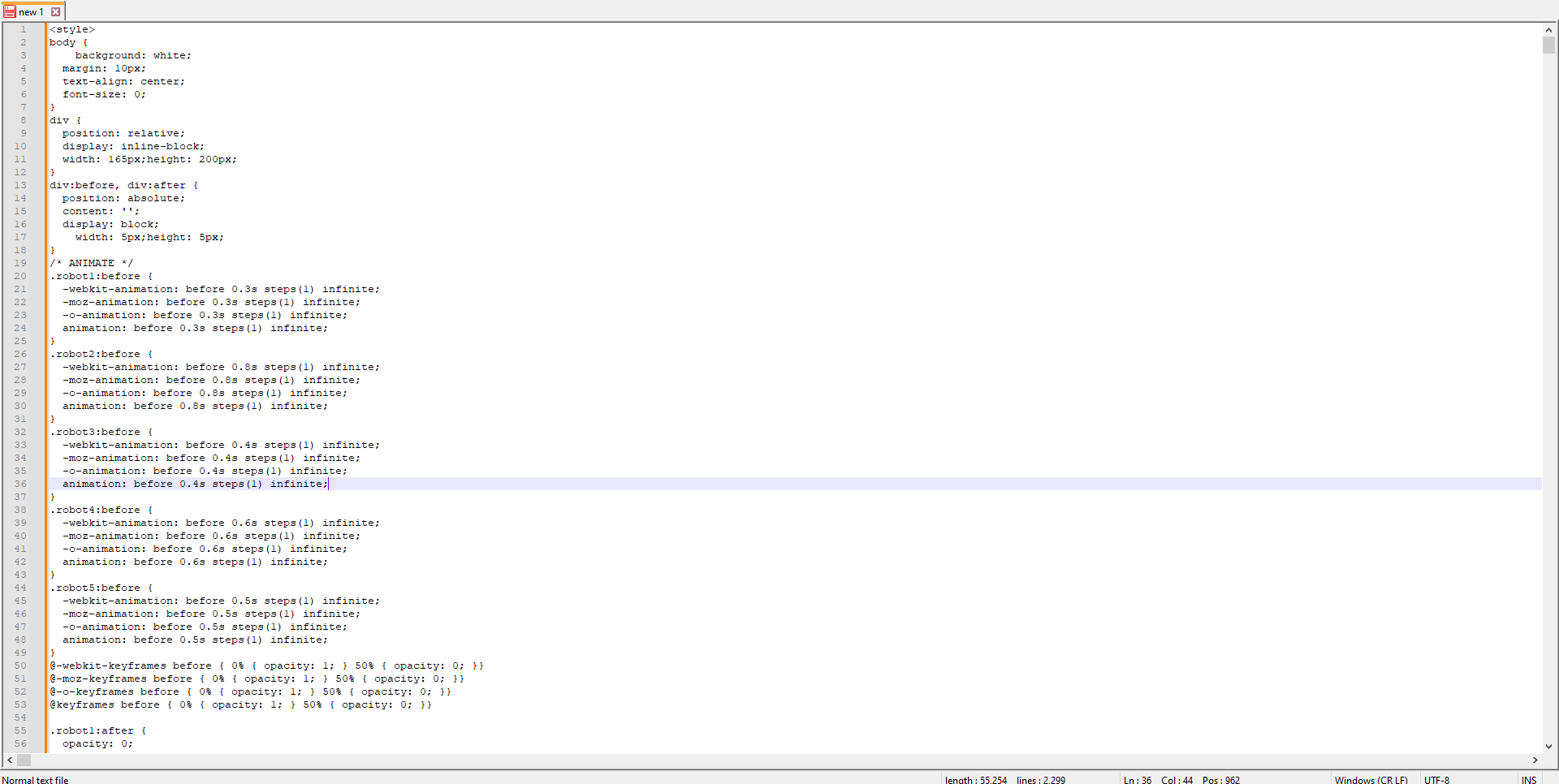Click the red unsaved disk icon on the tab
The width and height of the screenshot is (1559, 784).
tap(10, 12)
